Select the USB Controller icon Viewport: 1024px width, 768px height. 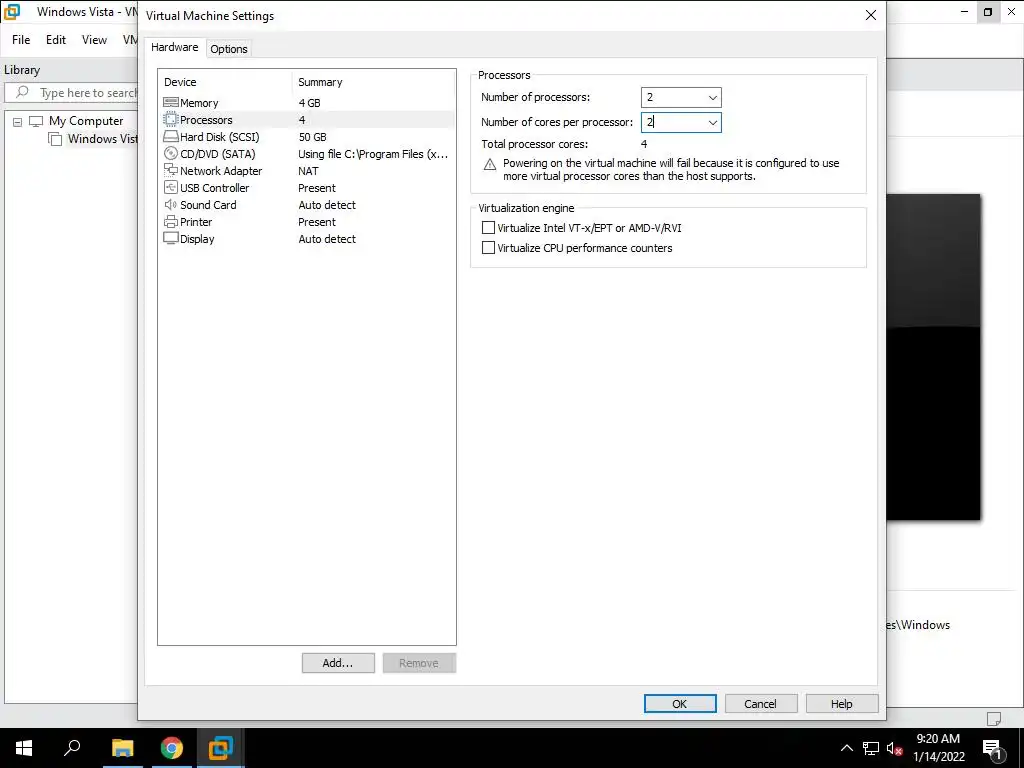[170, 187]
